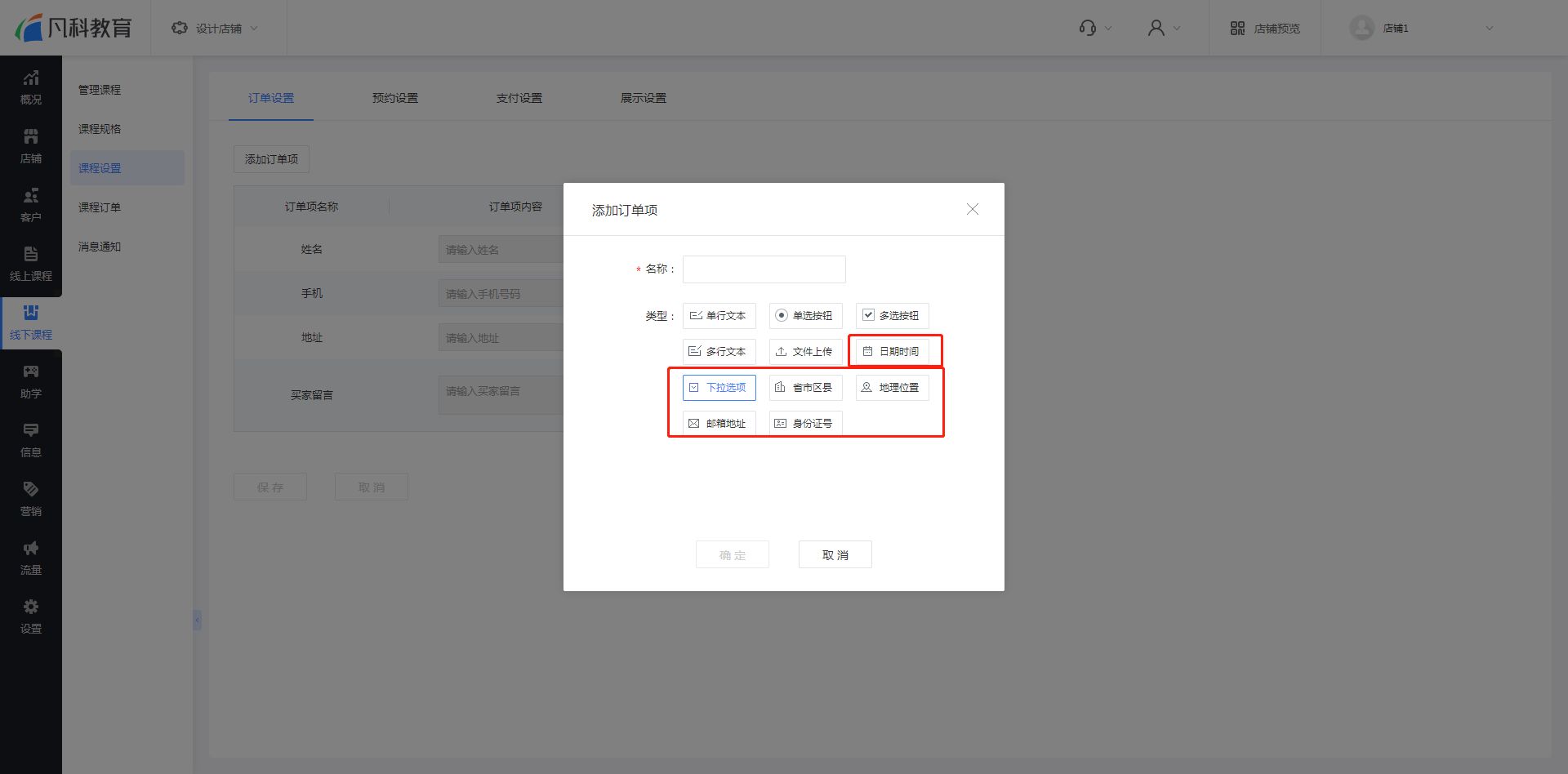Close the 添加订单项 dialog
The image size is (1568, 774).
tap(973, 210)
